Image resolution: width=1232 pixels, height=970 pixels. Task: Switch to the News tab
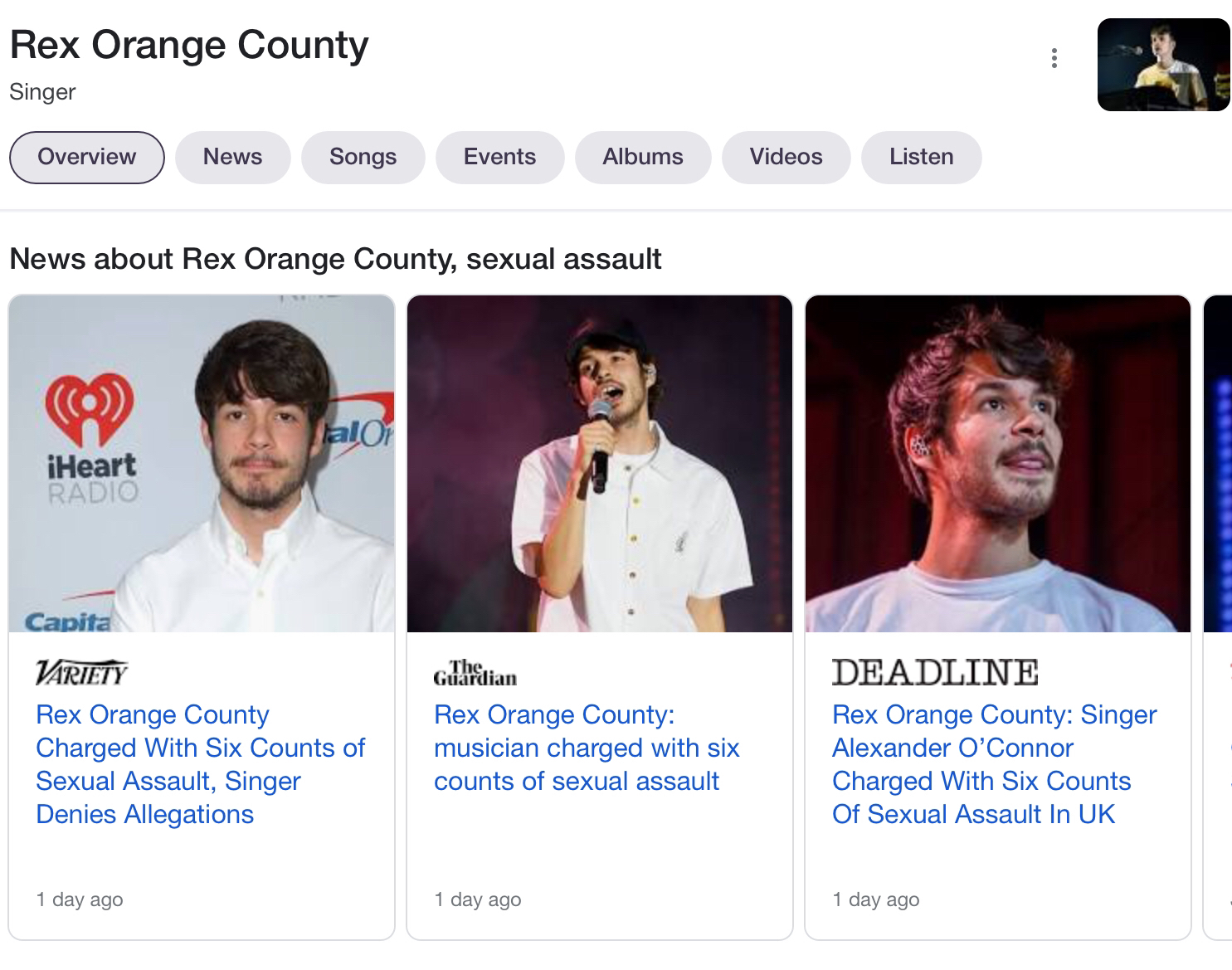232,157
